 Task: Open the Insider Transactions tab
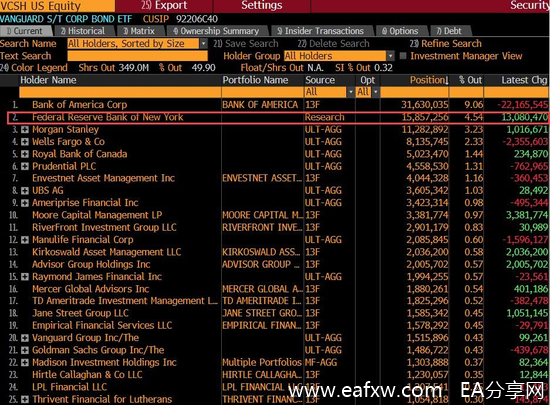(x=321, y=31)
